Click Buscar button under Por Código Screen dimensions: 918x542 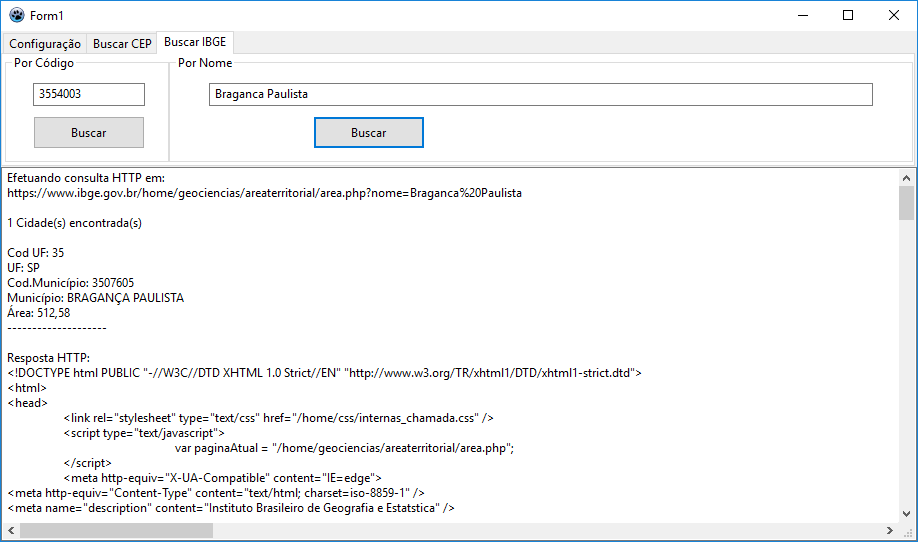pyautogui.click(x=89, y=133)
